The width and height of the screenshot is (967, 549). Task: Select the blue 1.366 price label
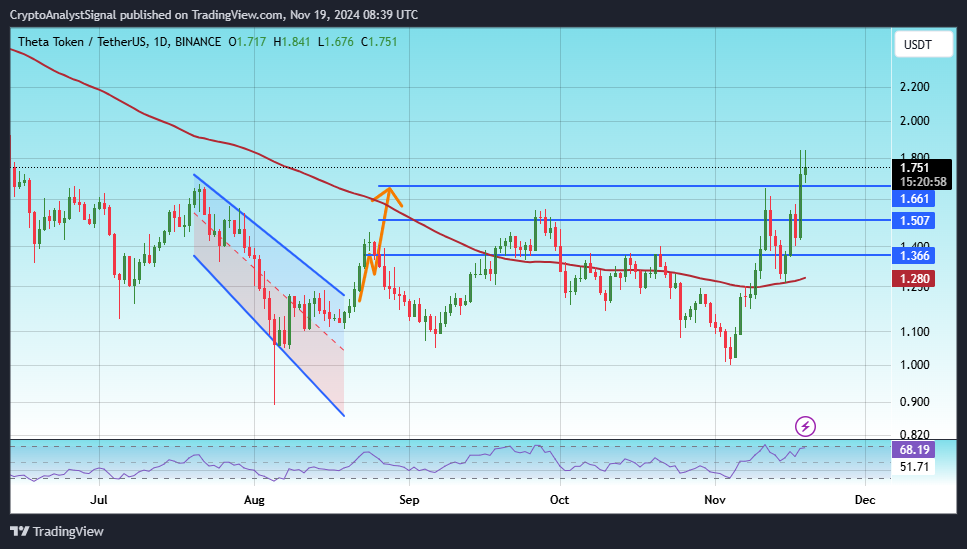[913, 255]
